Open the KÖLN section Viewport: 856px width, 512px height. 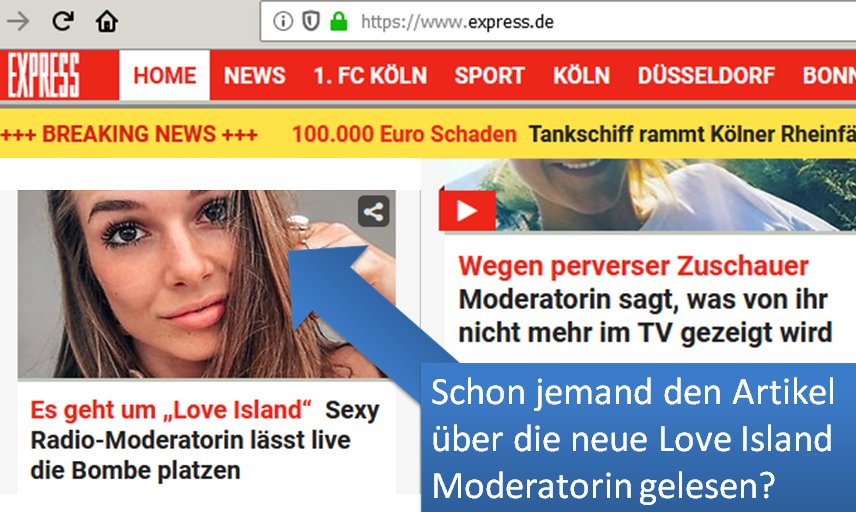tap(581, 75)
